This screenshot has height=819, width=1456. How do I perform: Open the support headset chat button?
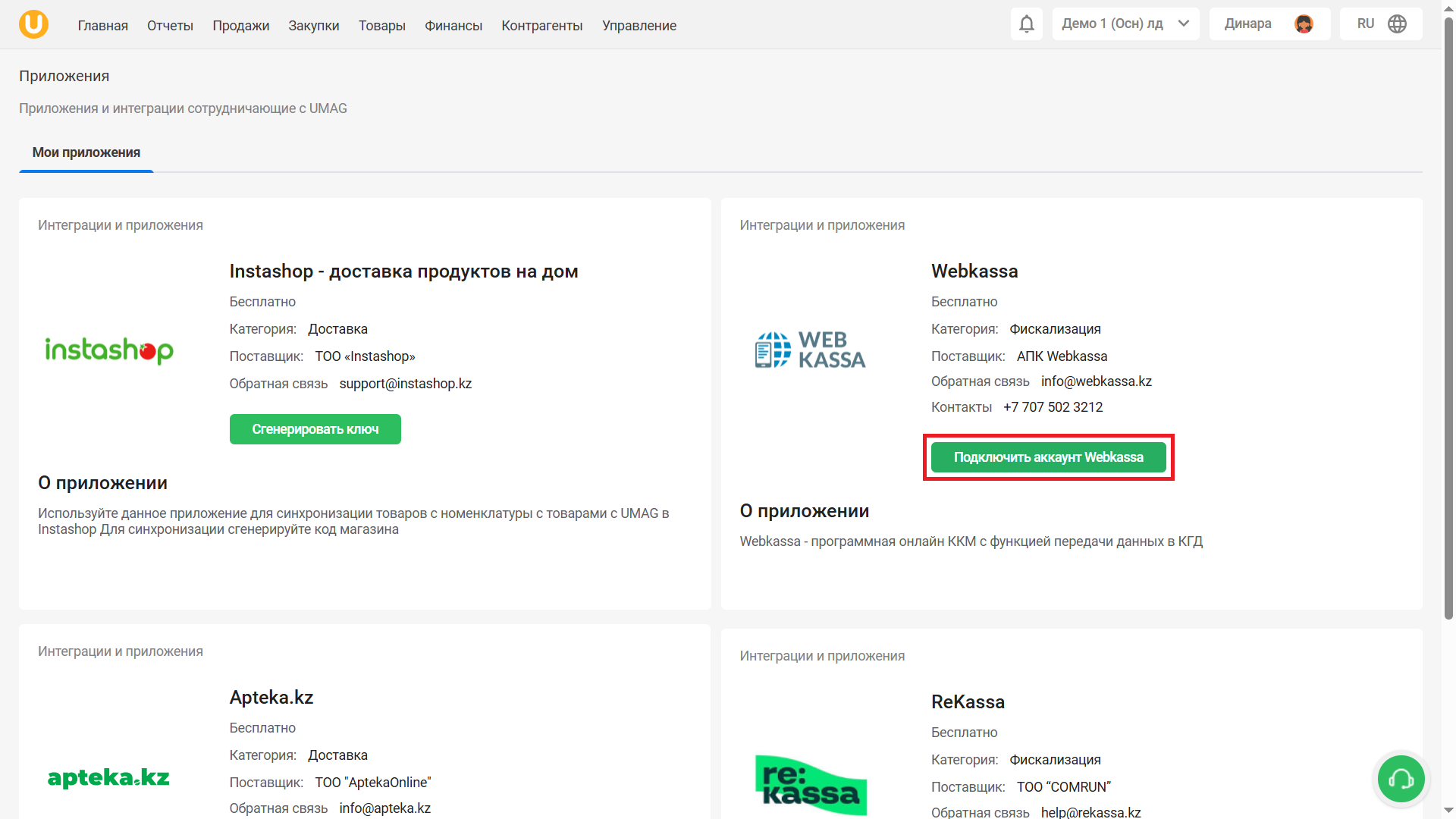point(1401,779)
